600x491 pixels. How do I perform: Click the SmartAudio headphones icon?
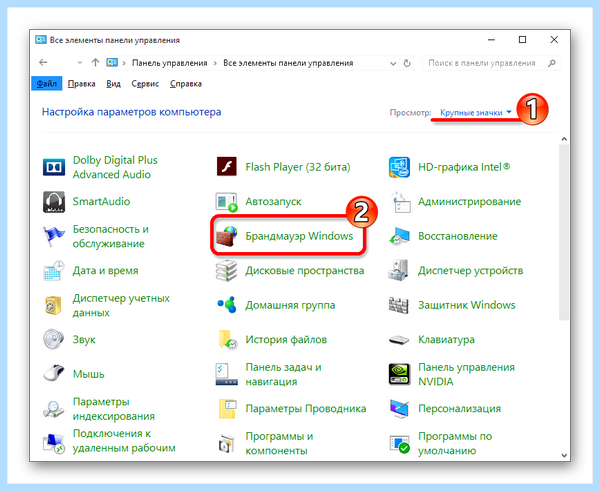click(x=54, y=202)
